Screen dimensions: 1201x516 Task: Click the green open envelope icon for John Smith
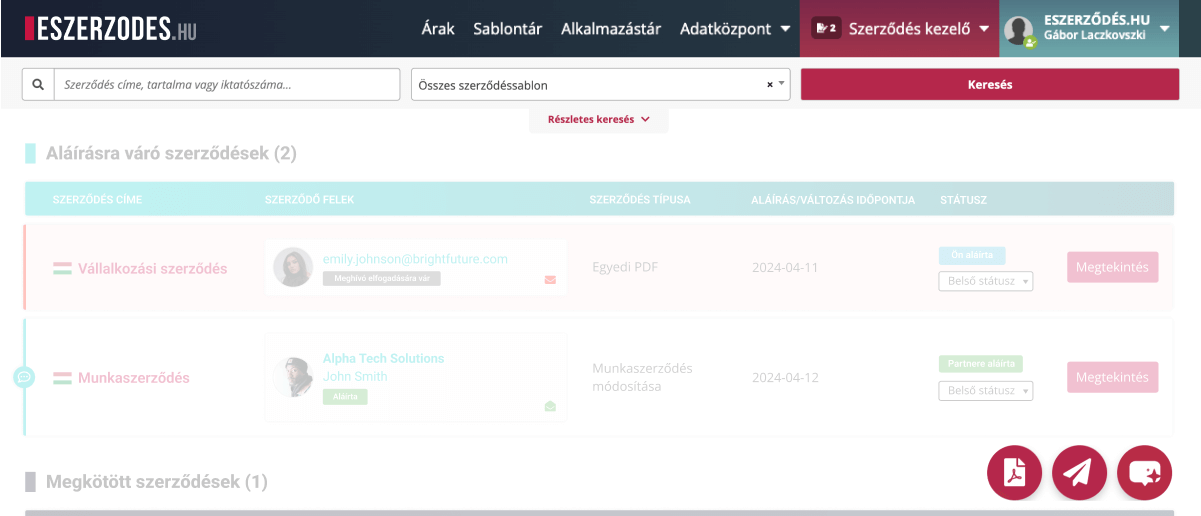pyautogui.click(x=550, y=406)
